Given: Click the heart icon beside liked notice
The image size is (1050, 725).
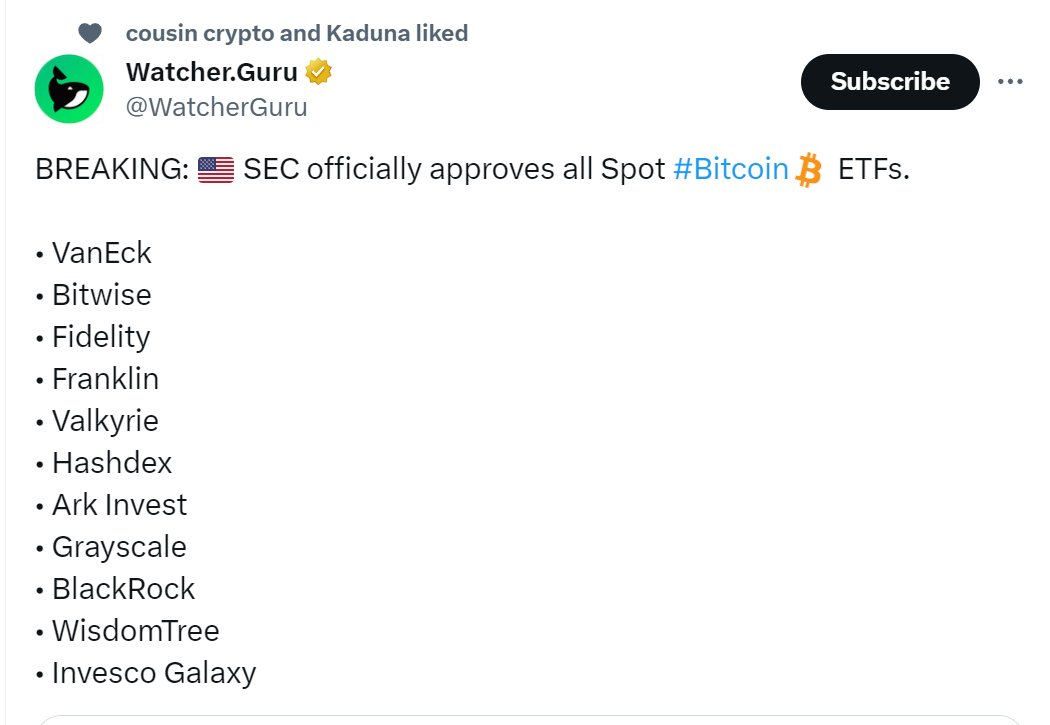Looking at the screenshot, I should [90, 34].
